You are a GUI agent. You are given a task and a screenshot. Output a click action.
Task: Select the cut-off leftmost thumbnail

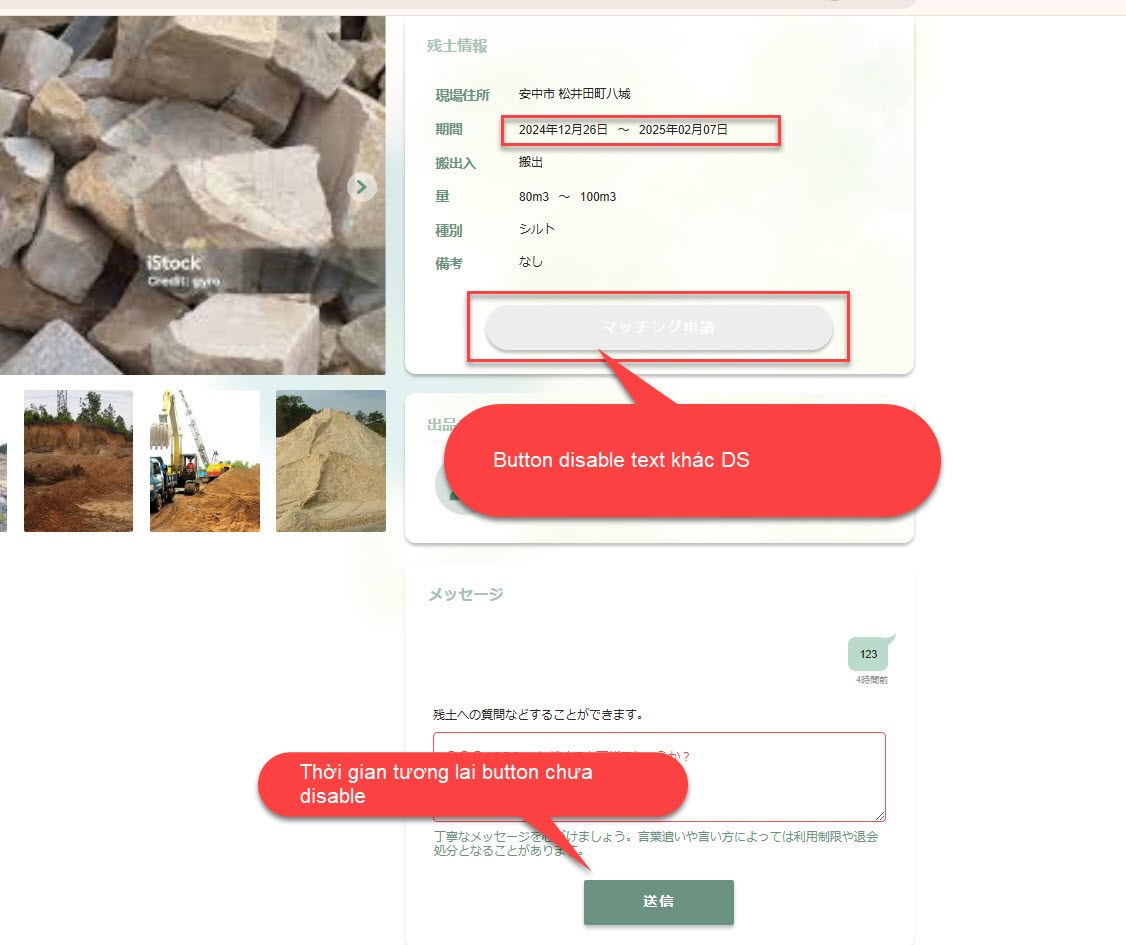(x=3, y=461)
